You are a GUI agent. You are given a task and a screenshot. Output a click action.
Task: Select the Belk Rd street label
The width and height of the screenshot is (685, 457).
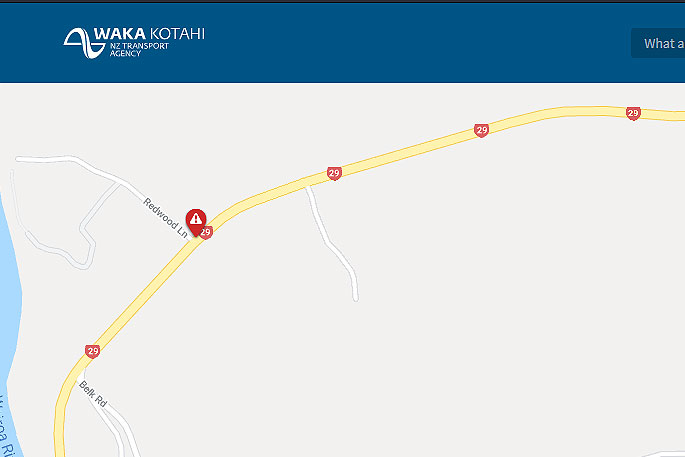93,394
